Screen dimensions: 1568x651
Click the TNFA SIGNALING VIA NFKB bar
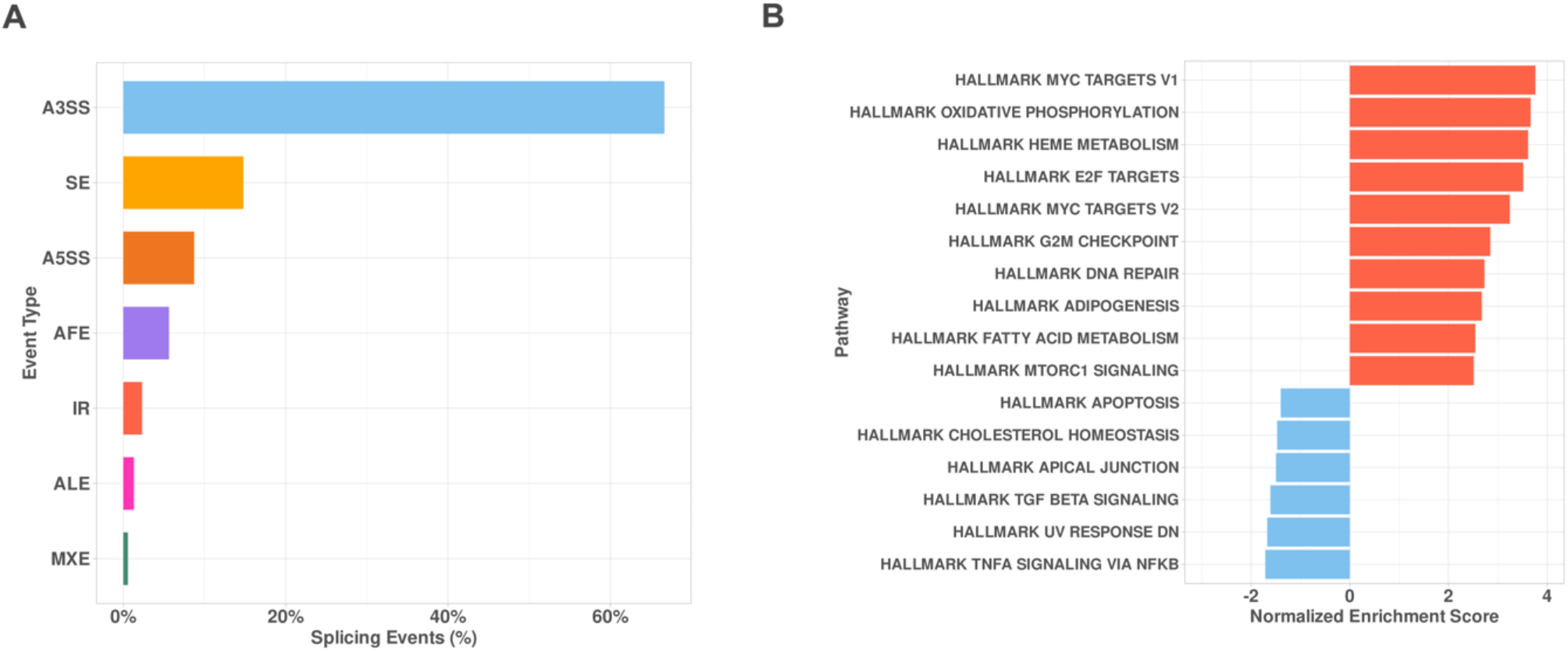click(1307, 564)
